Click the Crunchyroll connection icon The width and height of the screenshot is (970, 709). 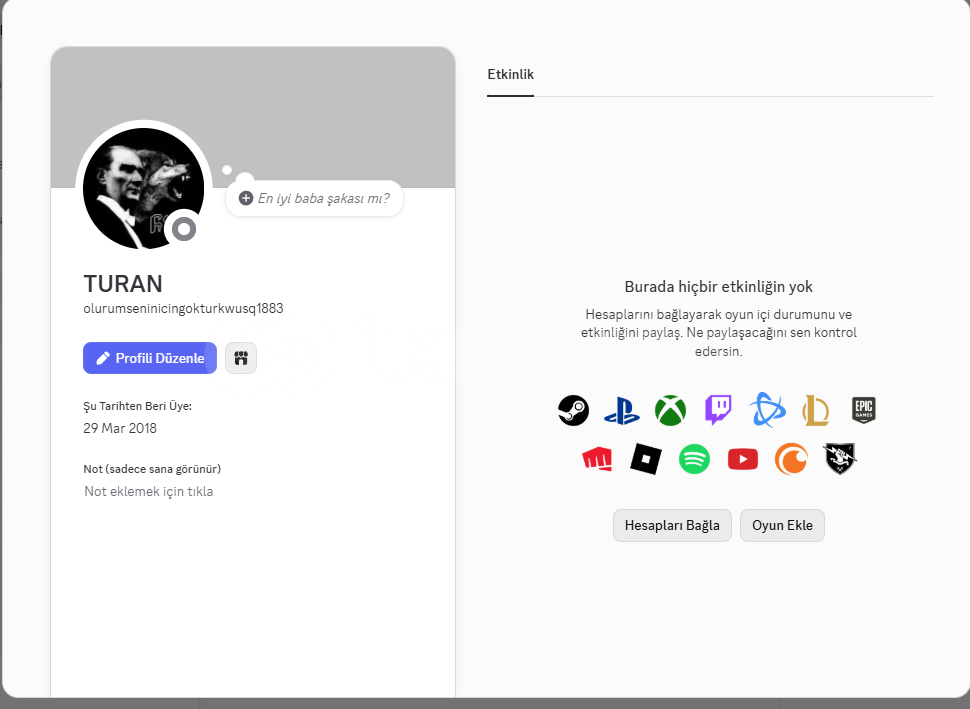[x=791, y=459]
